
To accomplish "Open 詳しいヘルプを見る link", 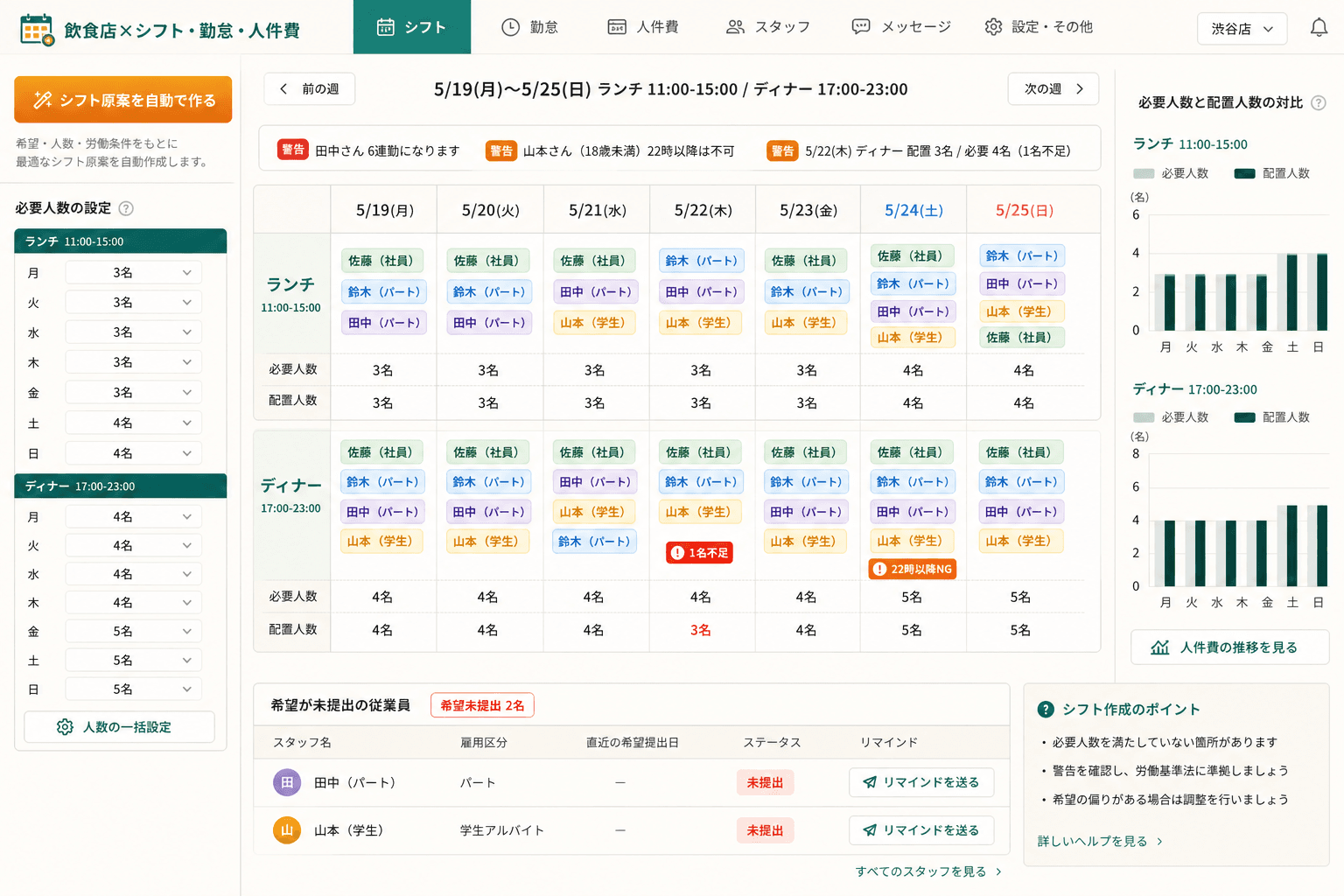I will (x=1100, y=841).
